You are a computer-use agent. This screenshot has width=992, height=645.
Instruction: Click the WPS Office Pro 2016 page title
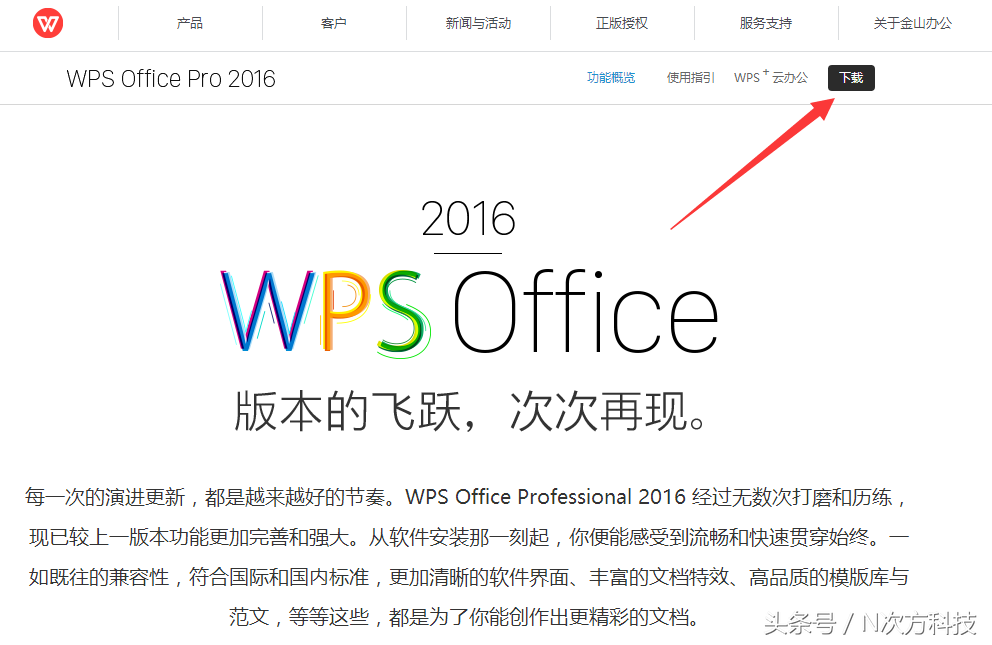pos(171,79)
